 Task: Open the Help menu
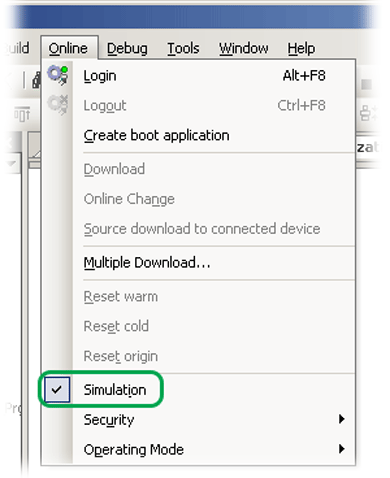tap(301, 49)
